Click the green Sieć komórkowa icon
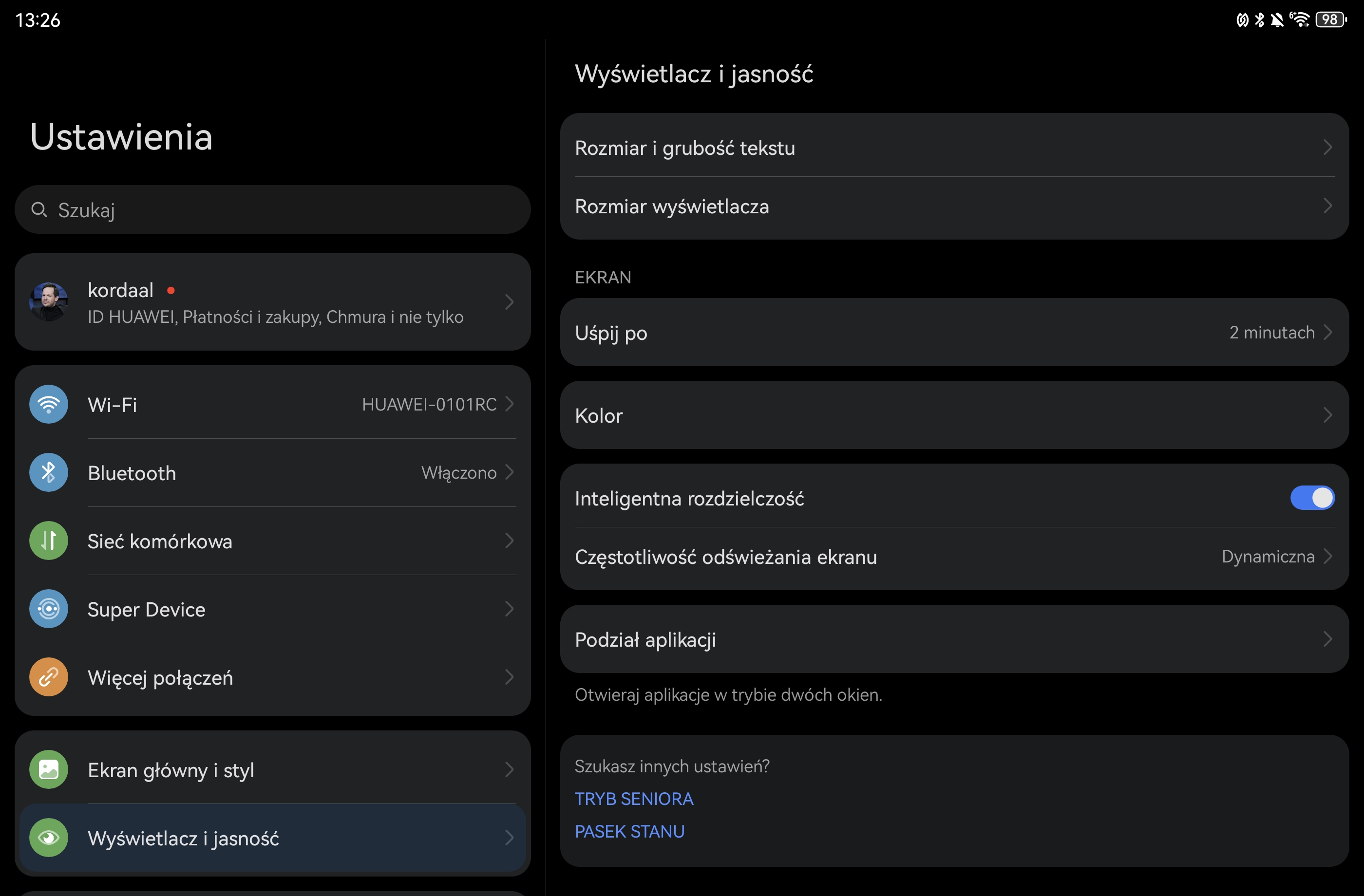 (x=49, y=541)
